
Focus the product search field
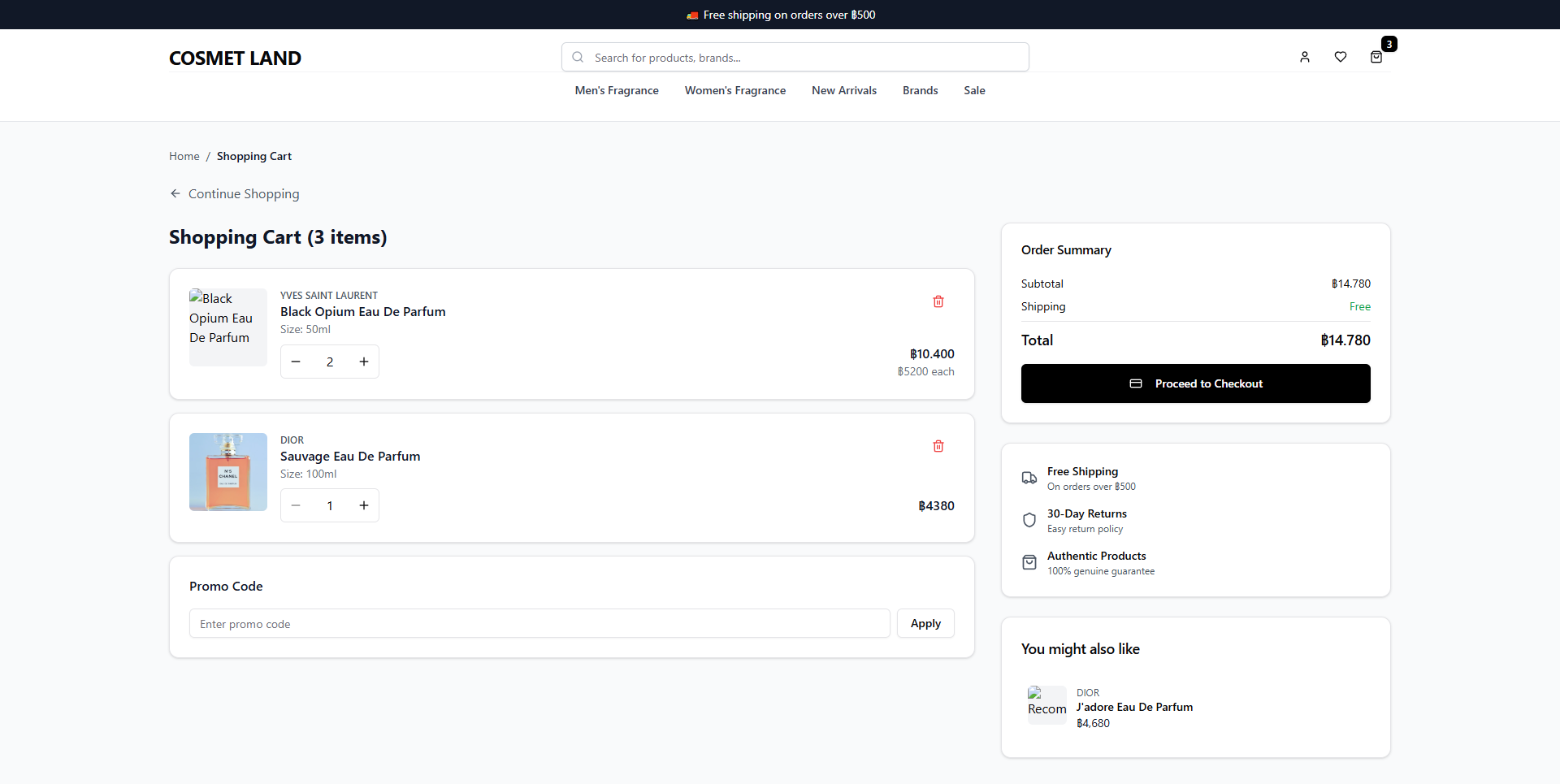click(x=795, y=57)
